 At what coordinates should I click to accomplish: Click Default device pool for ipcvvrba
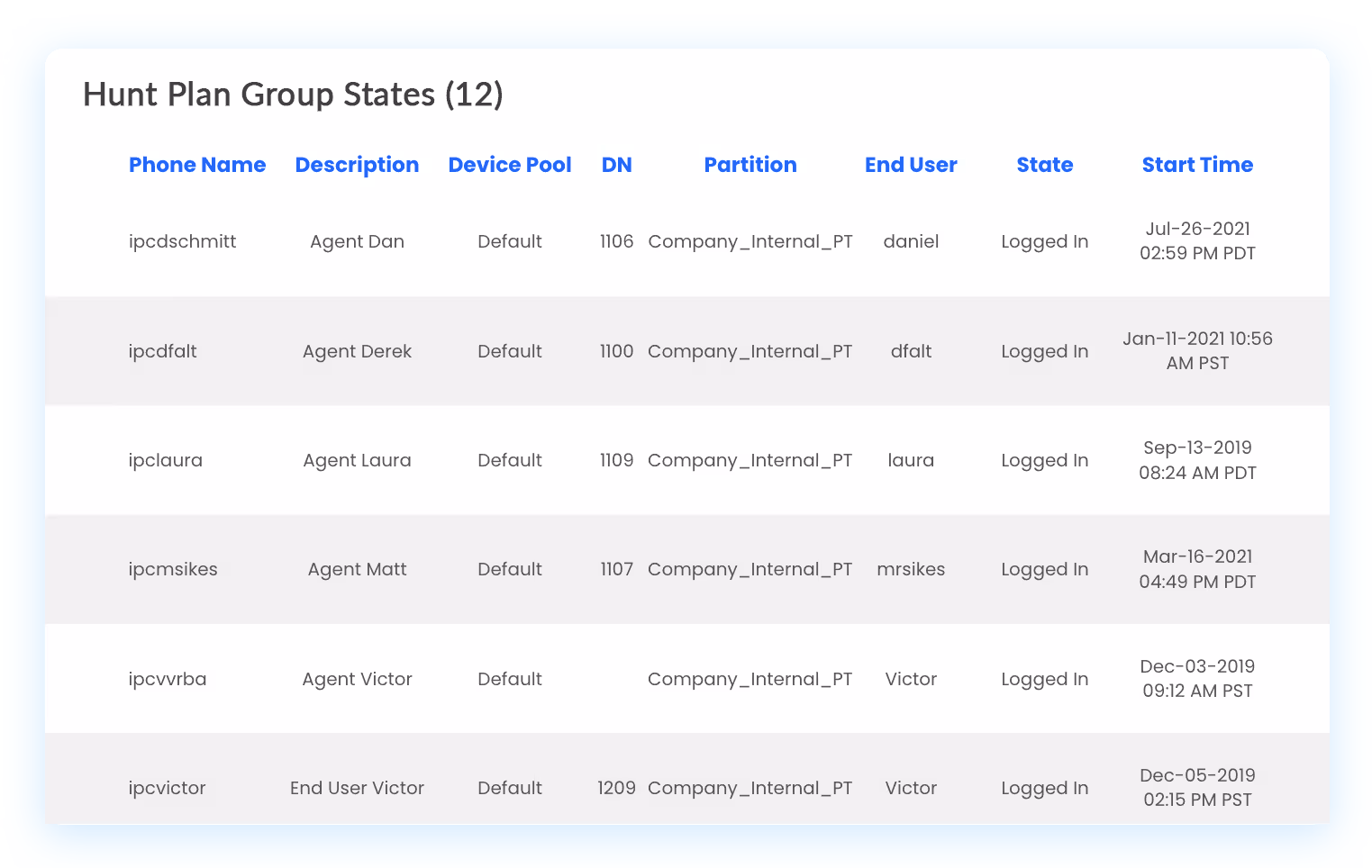point(510,679)
